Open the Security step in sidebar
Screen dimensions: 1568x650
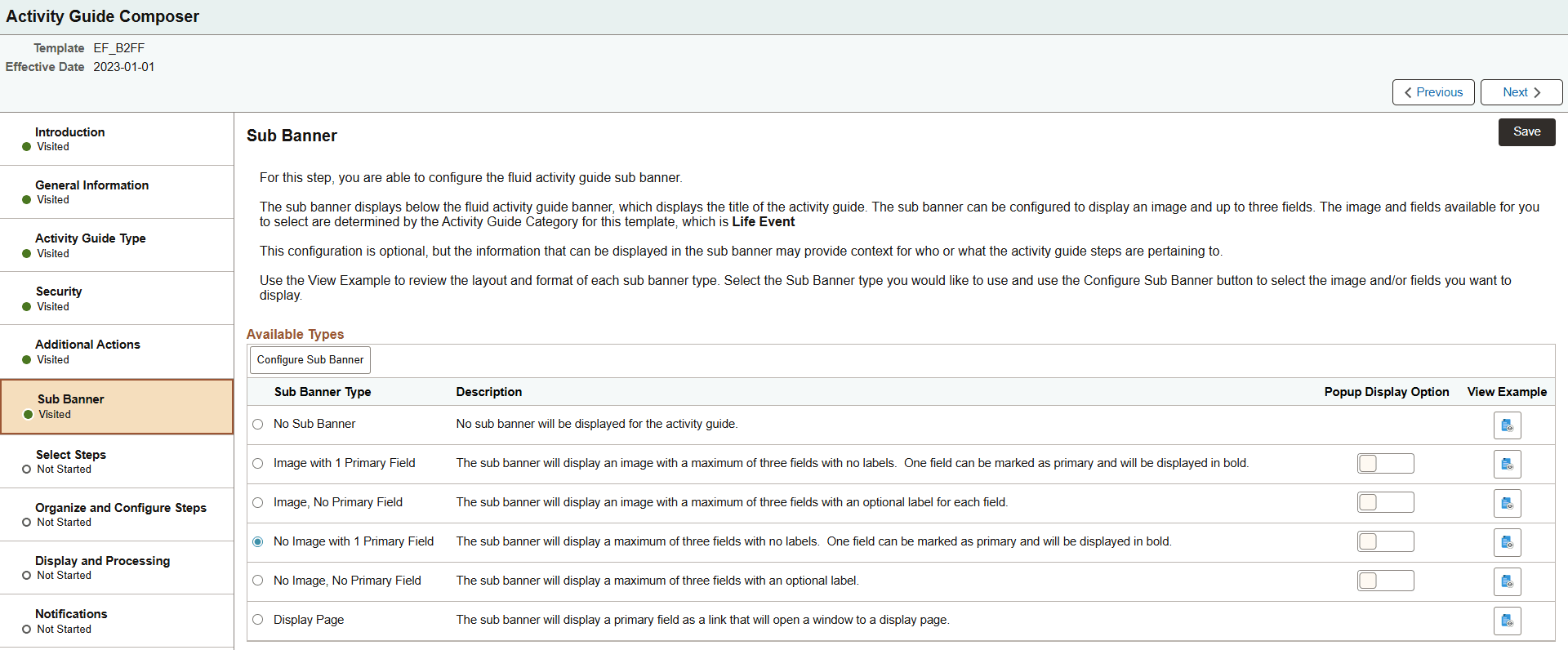[59, 292]
